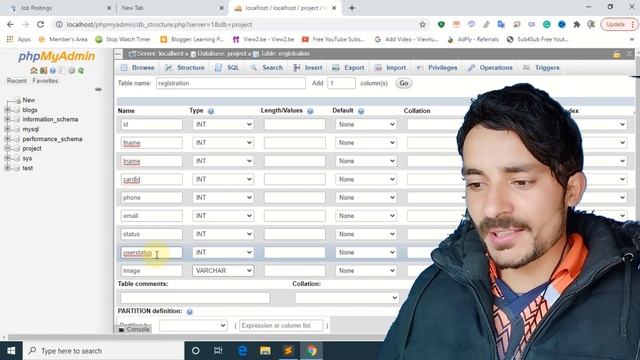This screenshot has height=360, width=640.
Task: Open the Console bar
Action: tap(134, 329)
